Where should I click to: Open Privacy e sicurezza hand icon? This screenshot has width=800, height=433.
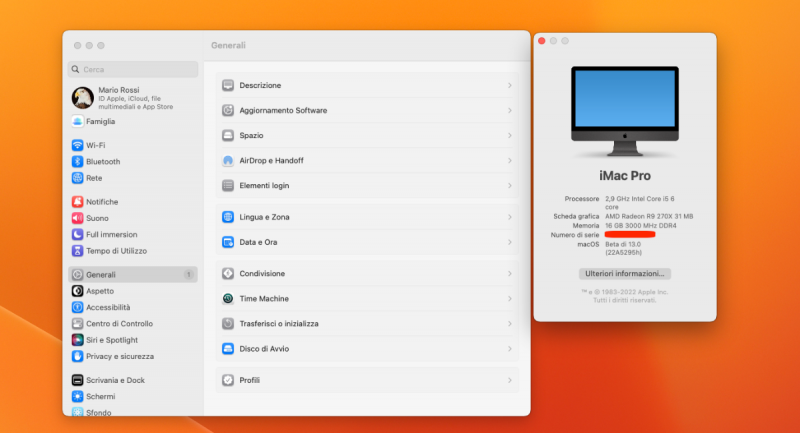click(x=77, y=356)
